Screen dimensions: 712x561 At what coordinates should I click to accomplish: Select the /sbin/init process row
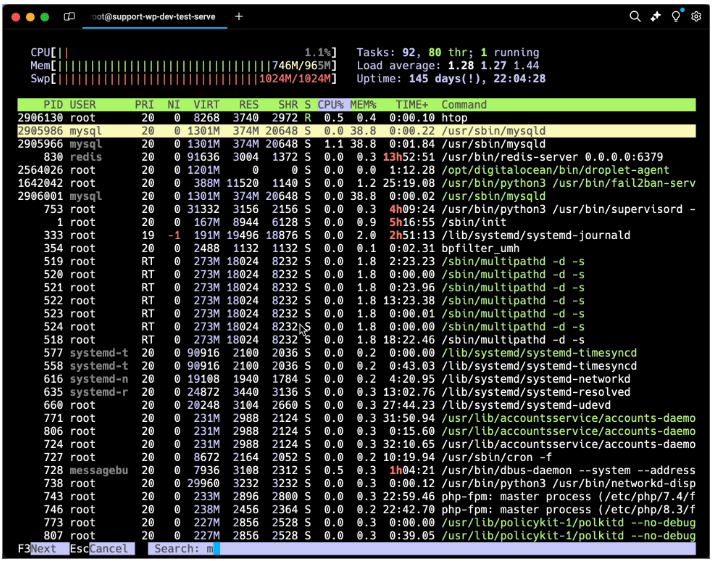click(356, 223)
